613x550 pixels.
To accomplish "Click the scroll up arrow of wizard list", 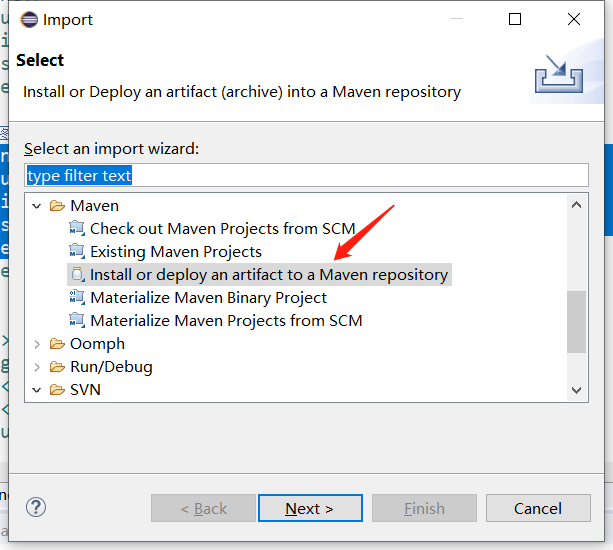I will [x=576, y=205].
